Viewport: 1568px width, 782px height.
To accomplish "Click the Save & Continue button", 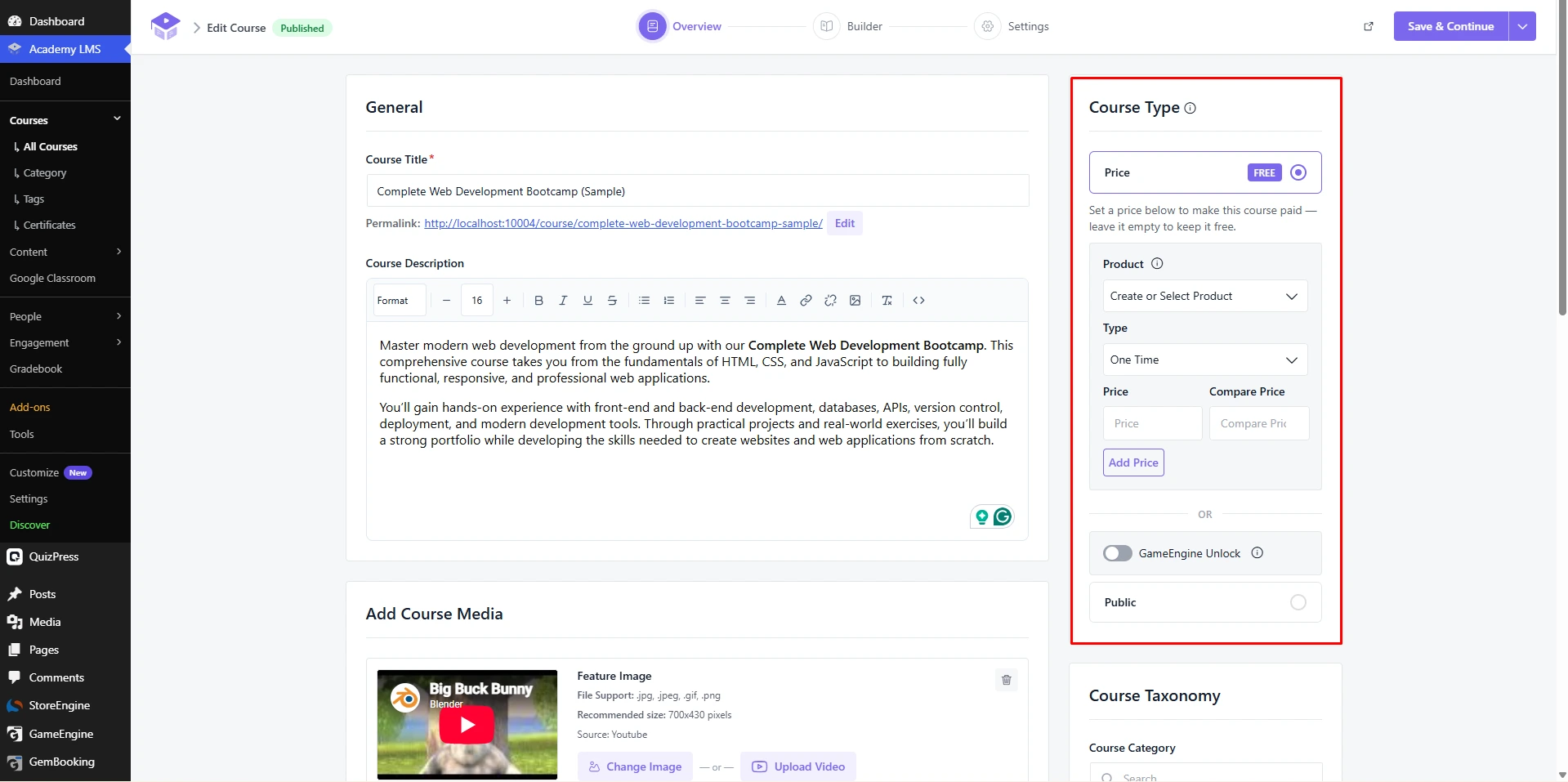I will [1450, 26].
